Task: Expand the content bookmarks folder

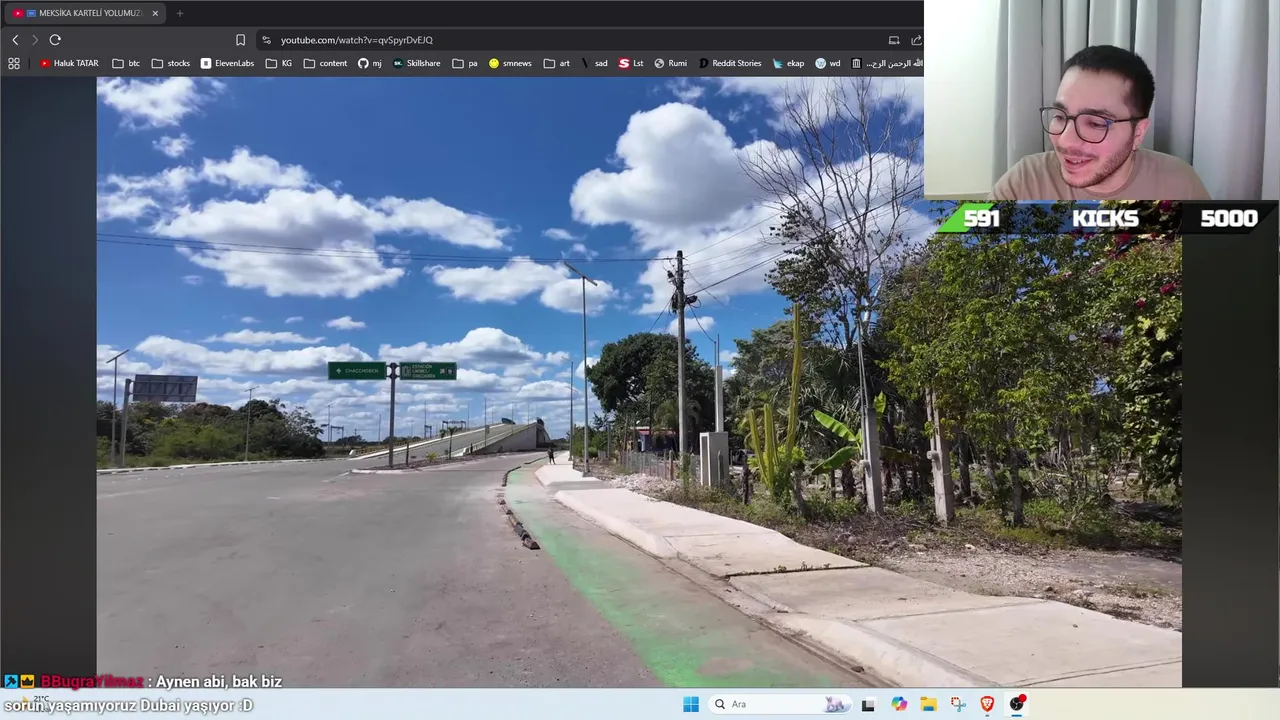Action: click(x=326, y=63)
